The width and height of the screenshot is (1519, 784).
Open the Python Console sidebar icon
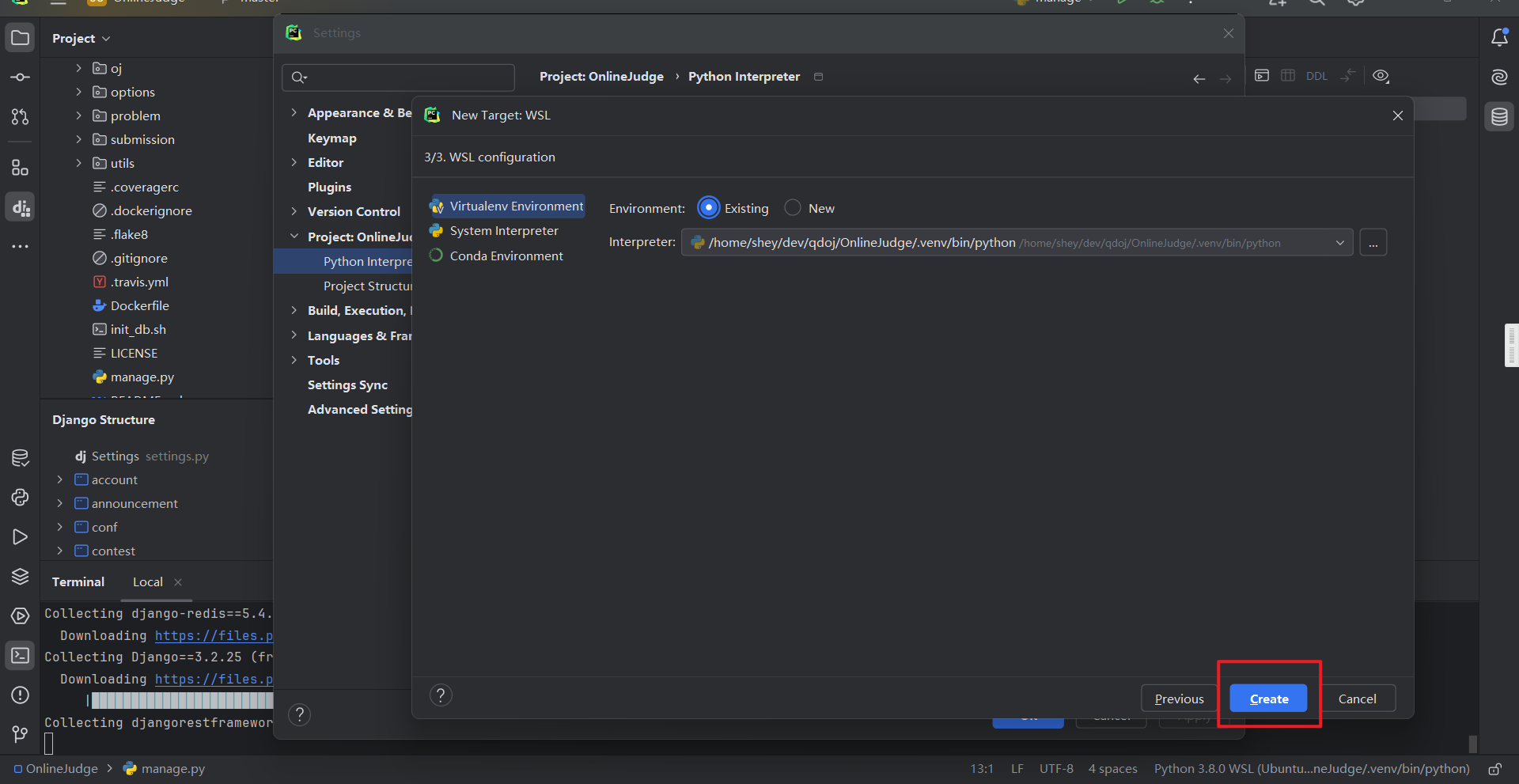click(21, 497)
